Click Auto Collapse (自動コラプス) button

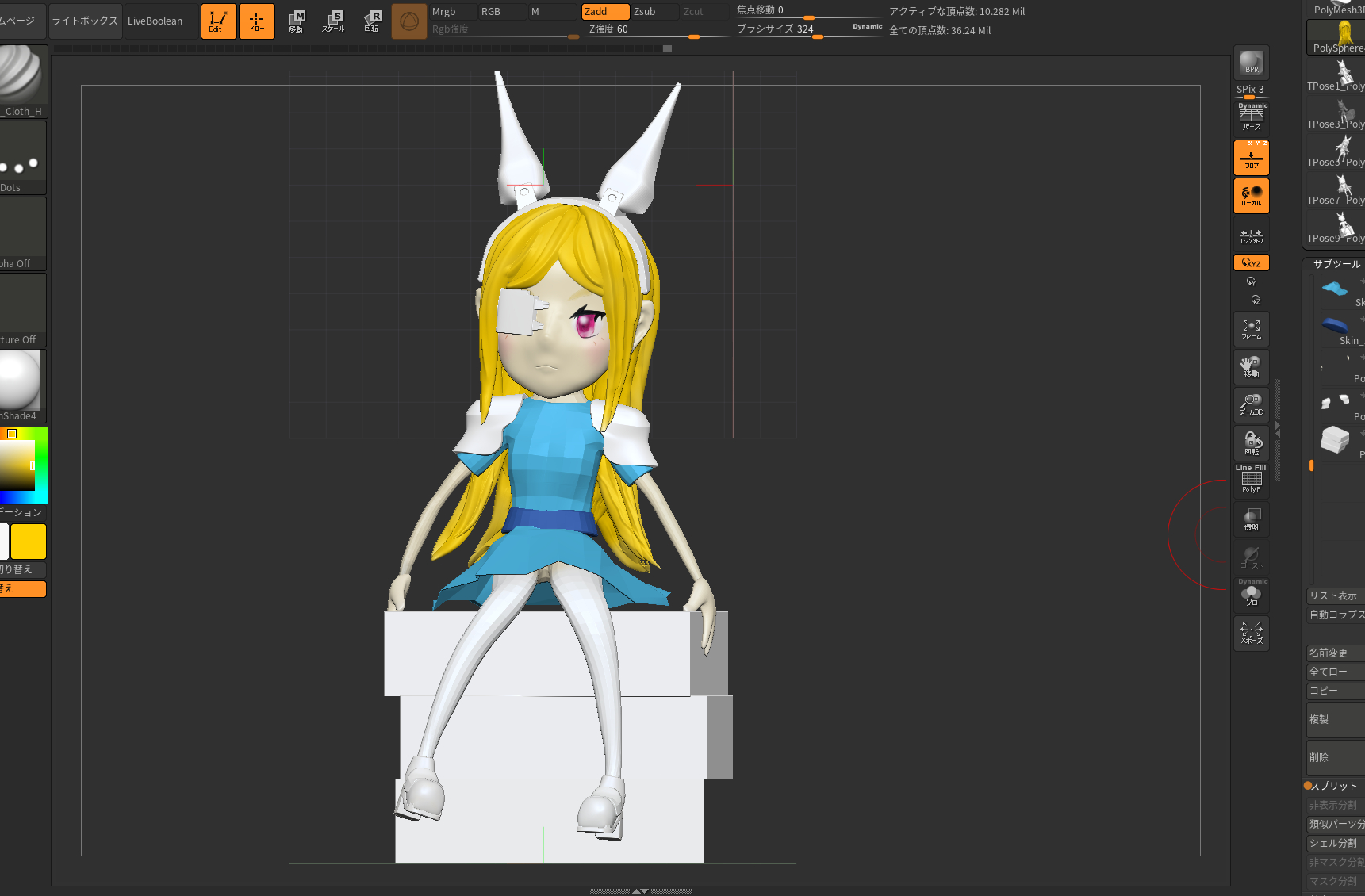[x=1336, y=615]
